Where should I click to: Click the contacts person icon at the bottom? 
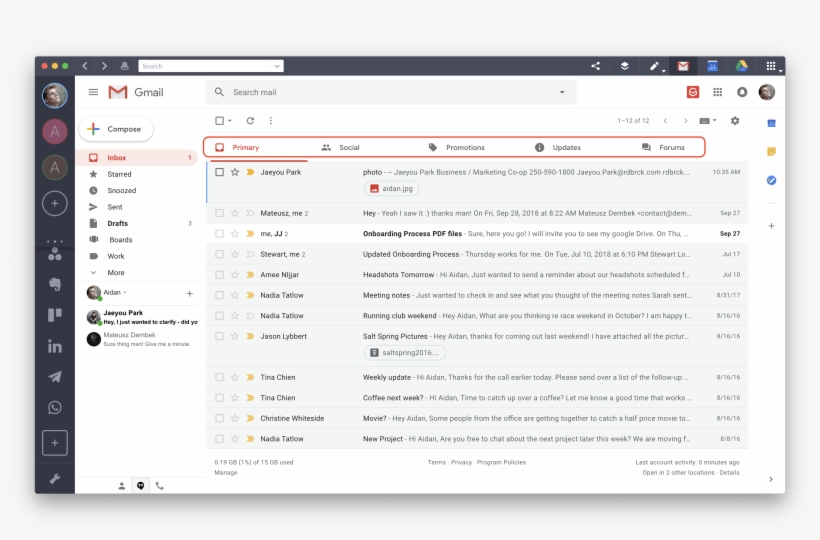(x=121, y=486)
